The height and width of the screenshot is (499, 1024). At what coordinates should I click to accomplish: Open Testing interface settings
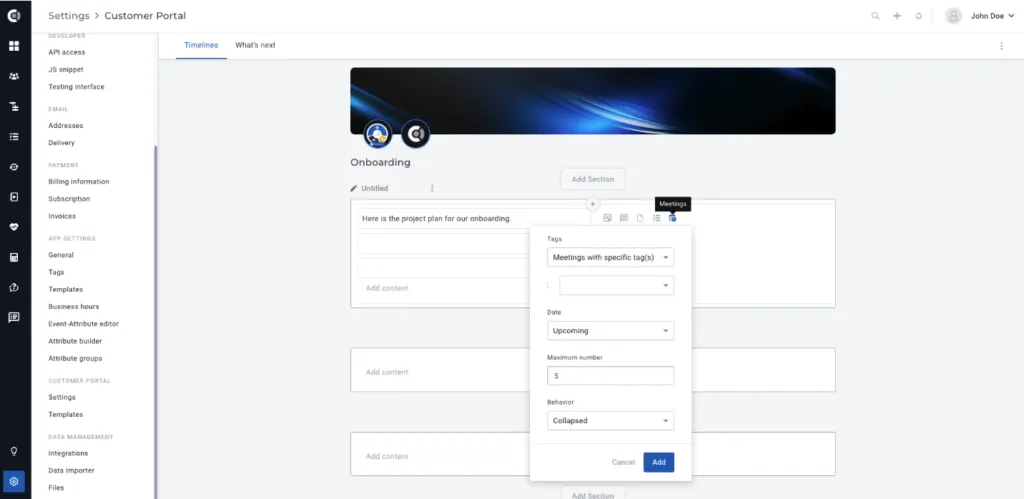coord(76,87)
